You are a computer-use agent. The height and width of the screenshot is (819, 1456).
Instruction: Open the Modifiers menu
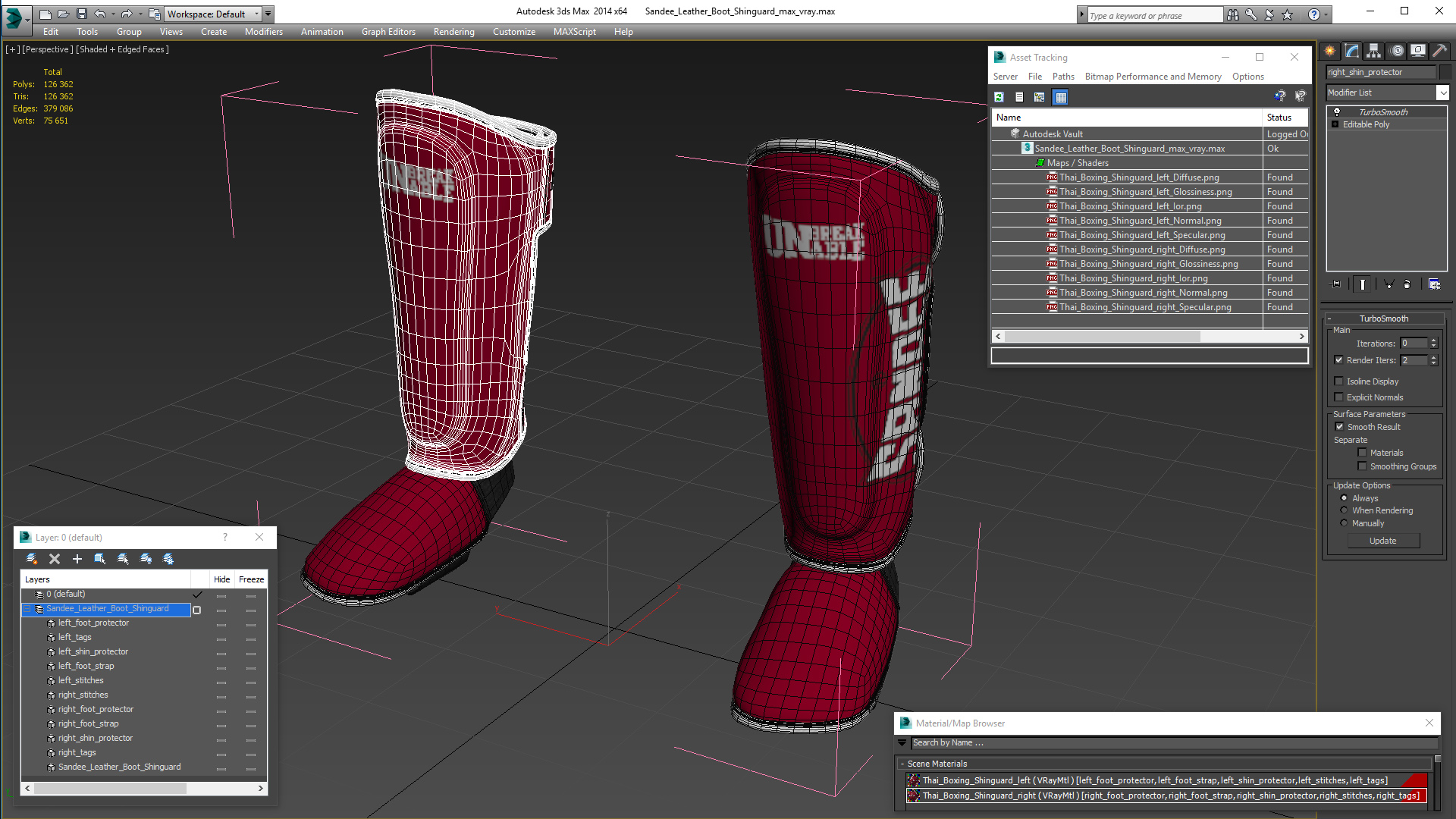point(263,32)
